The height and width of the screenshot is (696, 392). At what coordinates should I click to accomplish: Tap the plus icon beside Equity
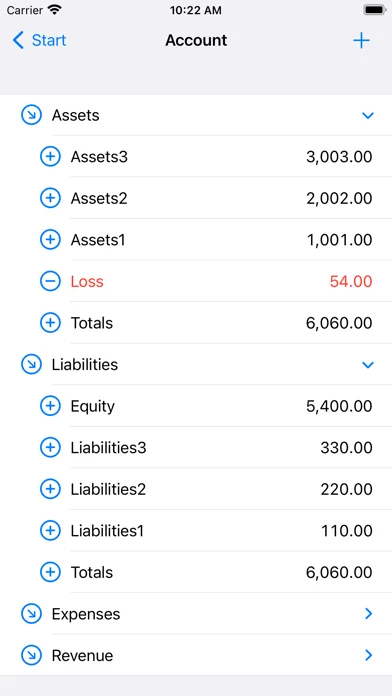[50, 406]
